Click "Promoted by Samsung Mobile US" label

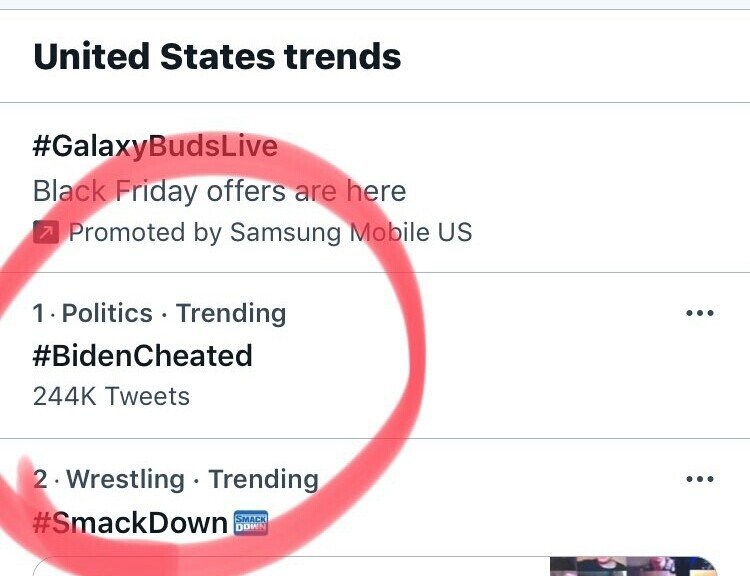pos(270,233)
